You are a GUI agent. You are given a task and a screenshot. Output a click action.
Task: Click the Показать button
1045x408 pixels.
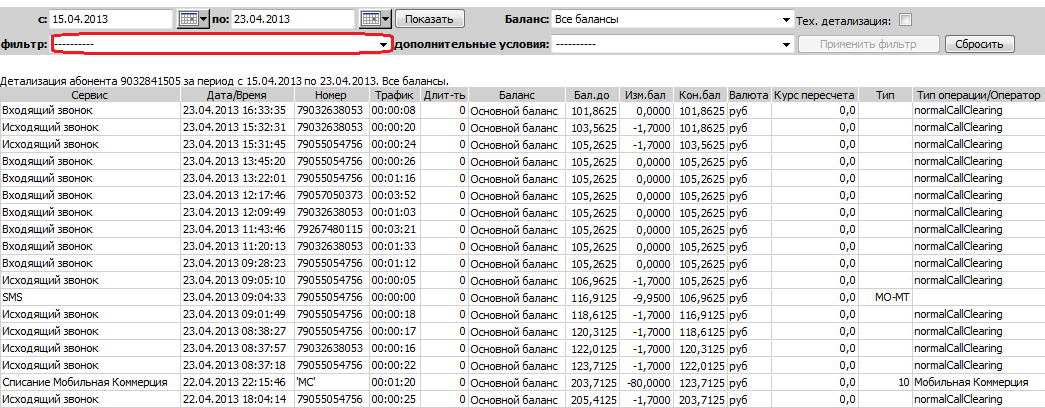tap(429, 19)
